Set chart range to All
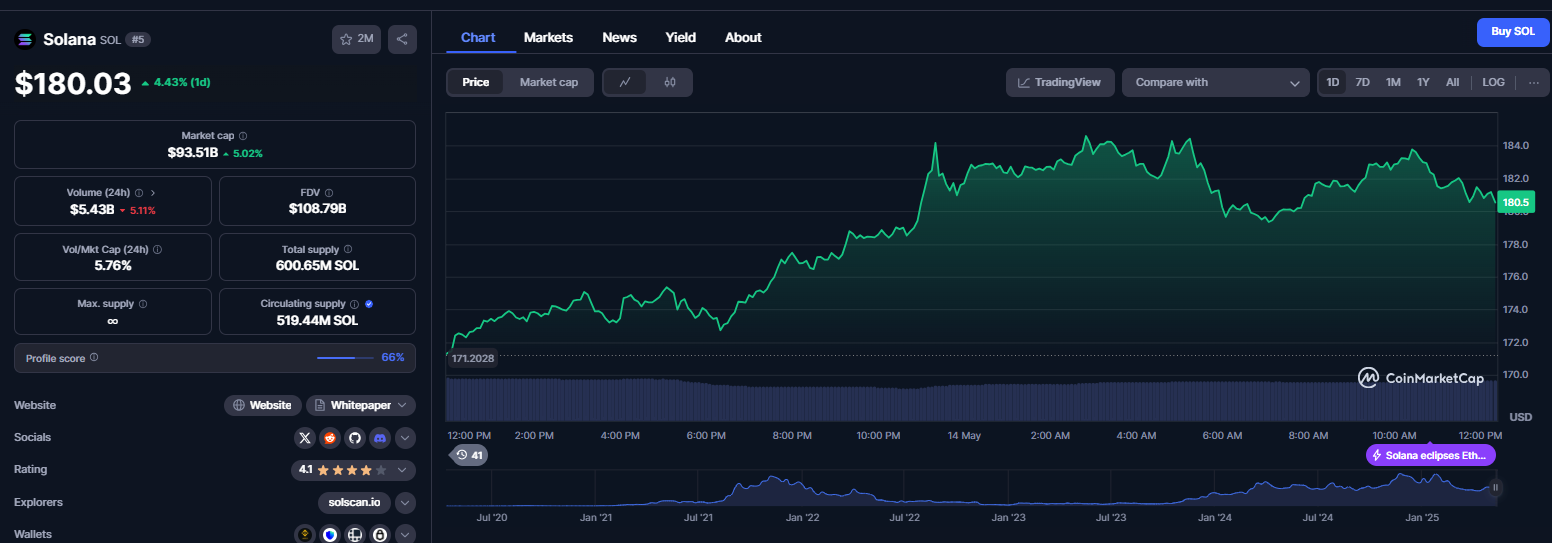Screen dimensions: 1552x543 [x=1452, y=82]
